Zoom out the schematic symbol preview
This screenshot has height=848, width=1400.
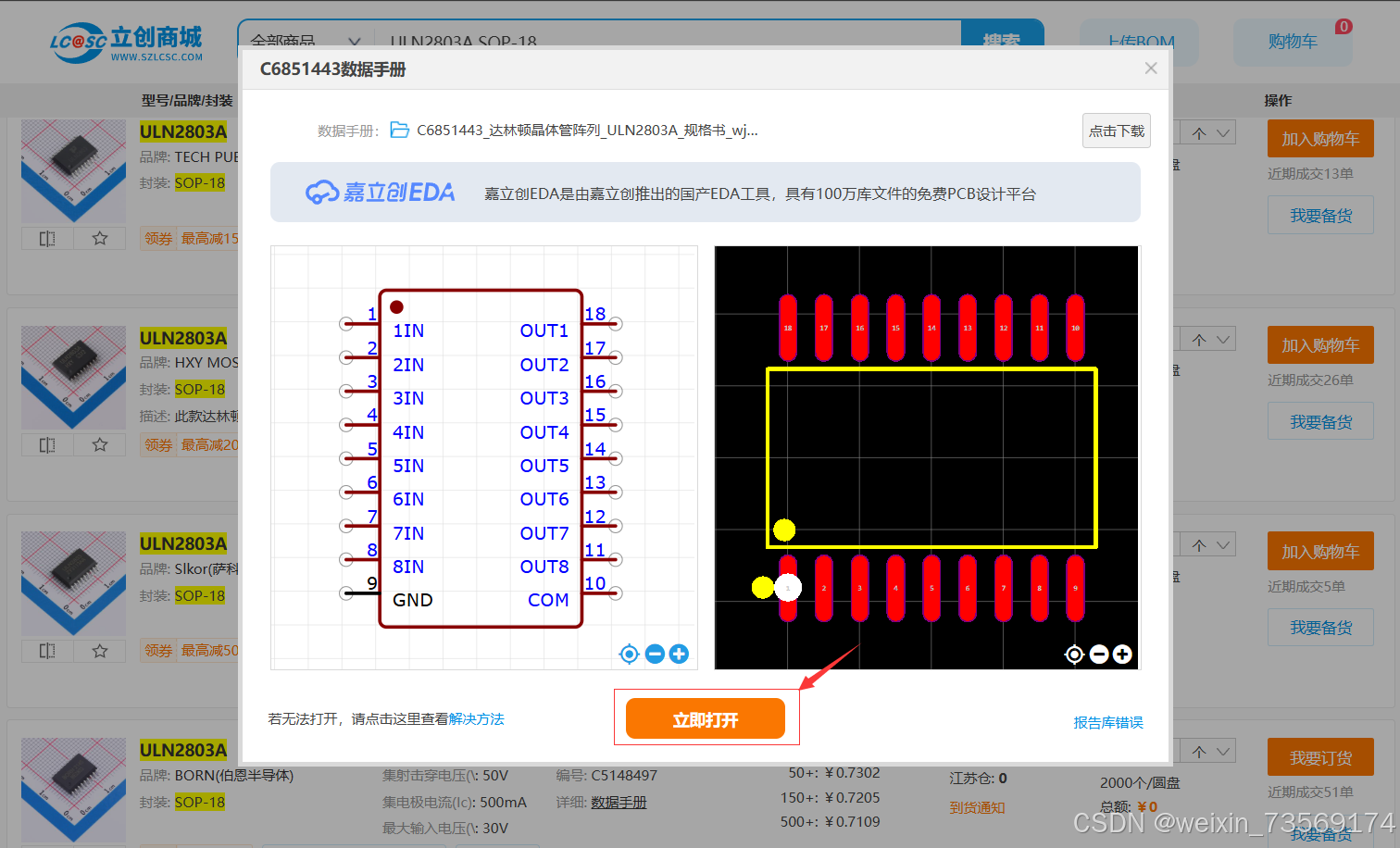click(x=655, y=655)
